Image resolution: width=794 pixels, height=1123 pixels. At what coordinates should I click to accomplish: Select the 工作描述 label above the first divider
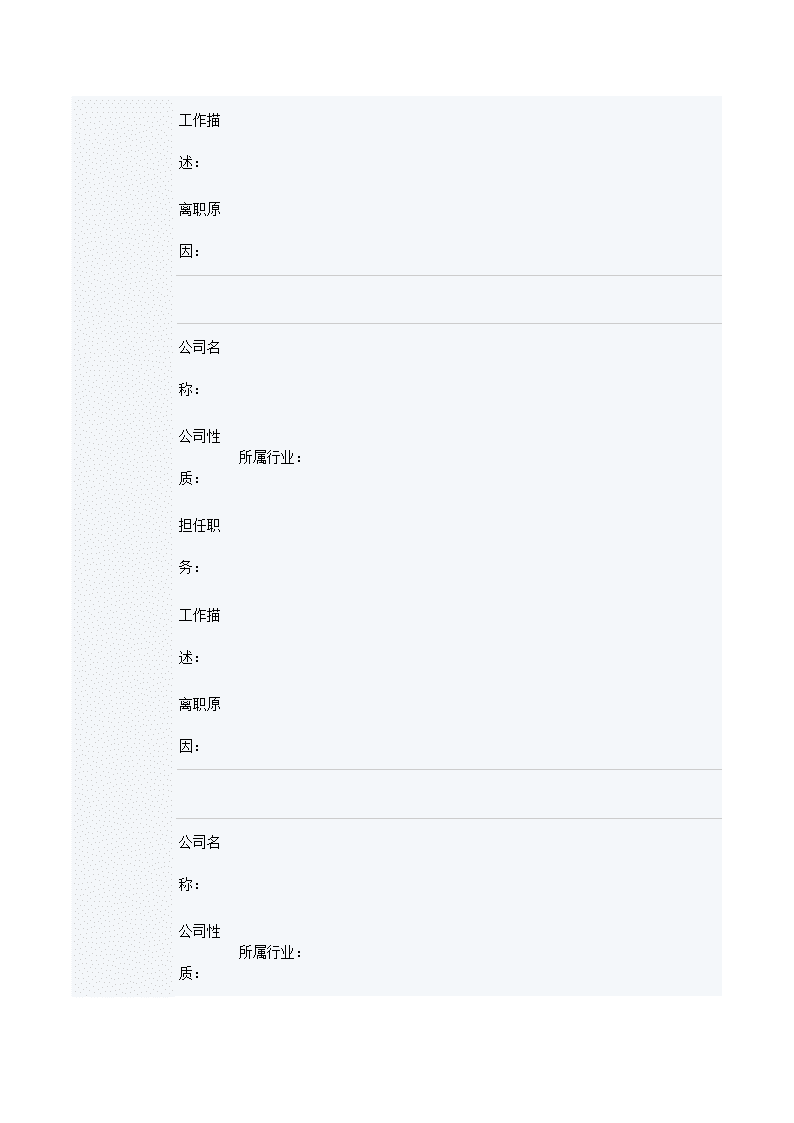coord(199,141)
